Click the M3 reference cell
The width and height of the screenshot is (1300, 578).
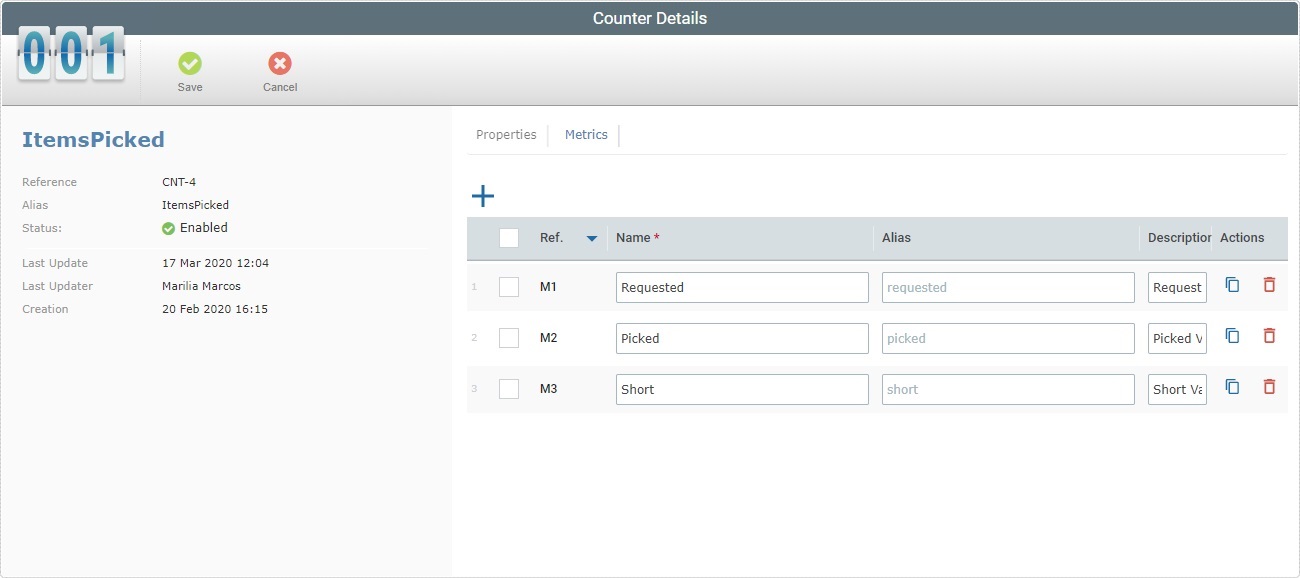click(548, 389)
